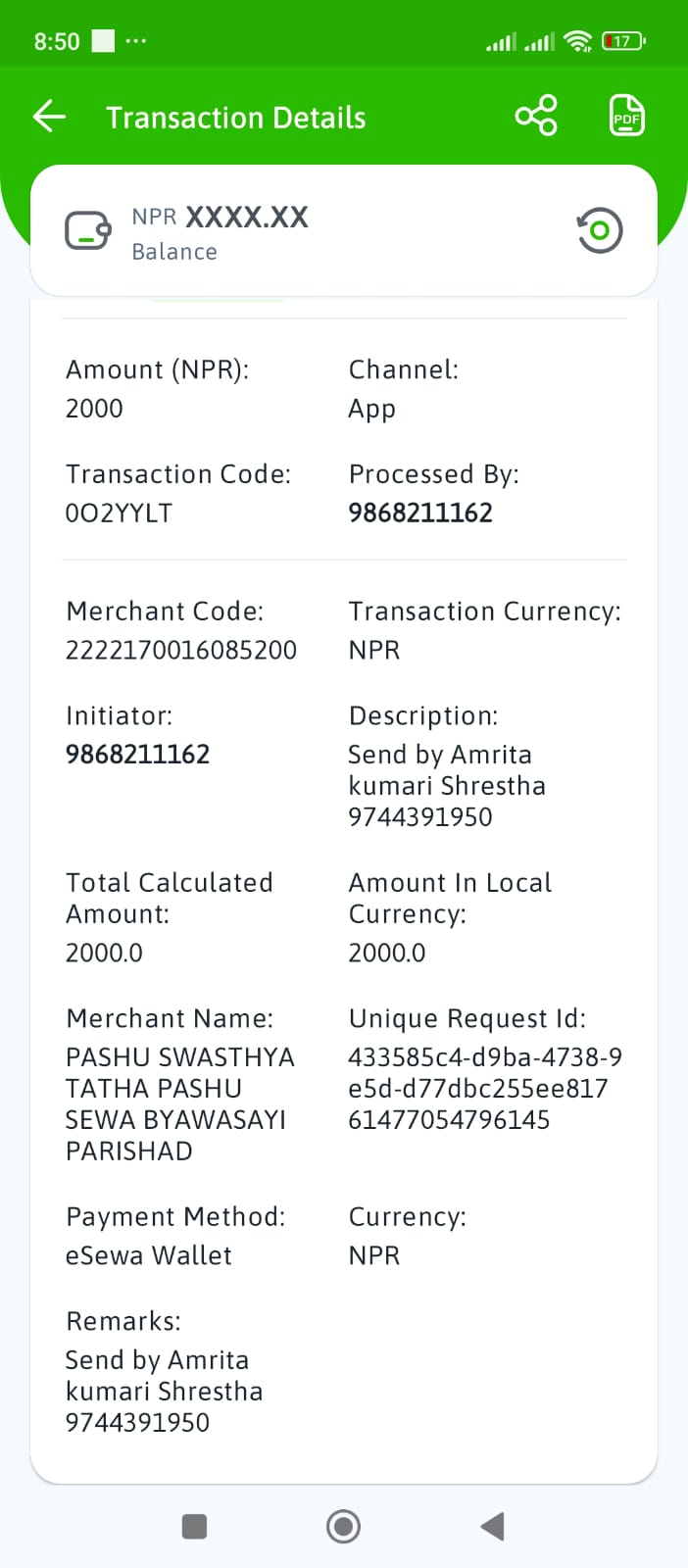
Task: Refresh the balance with the reload icon
Action: point(600,230)
